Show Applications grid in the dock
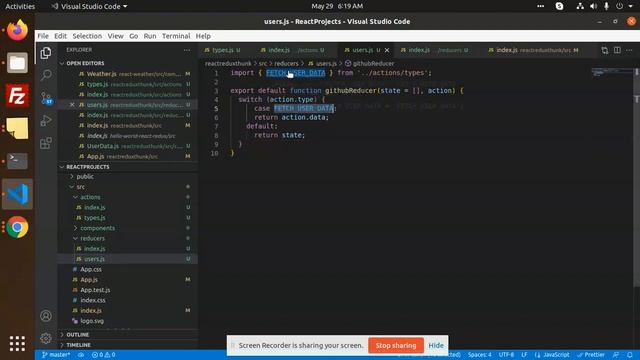The height and width of the screenshot is (360, 640). point(17,343)
